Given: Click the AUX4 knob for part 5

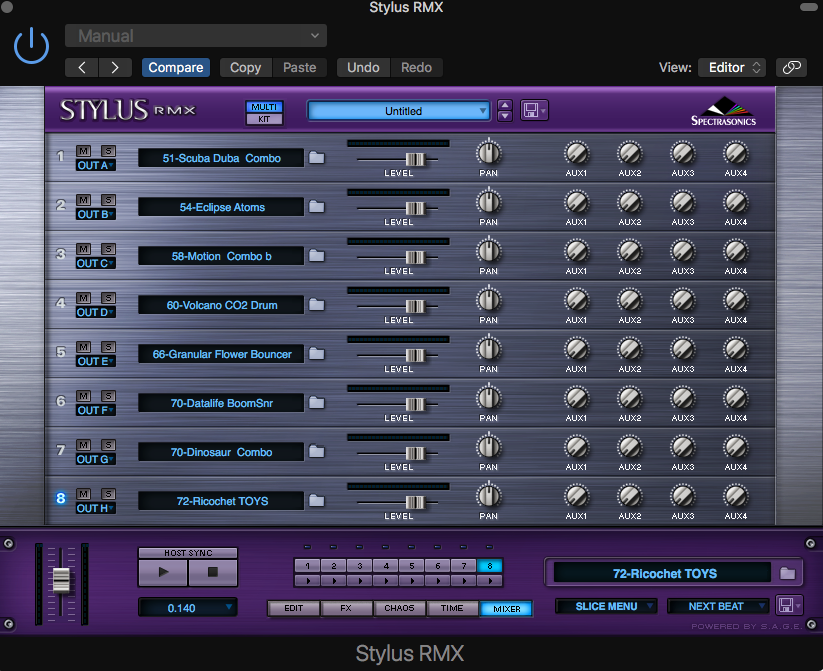Looking at the screenshot, I should coord(736,349).
